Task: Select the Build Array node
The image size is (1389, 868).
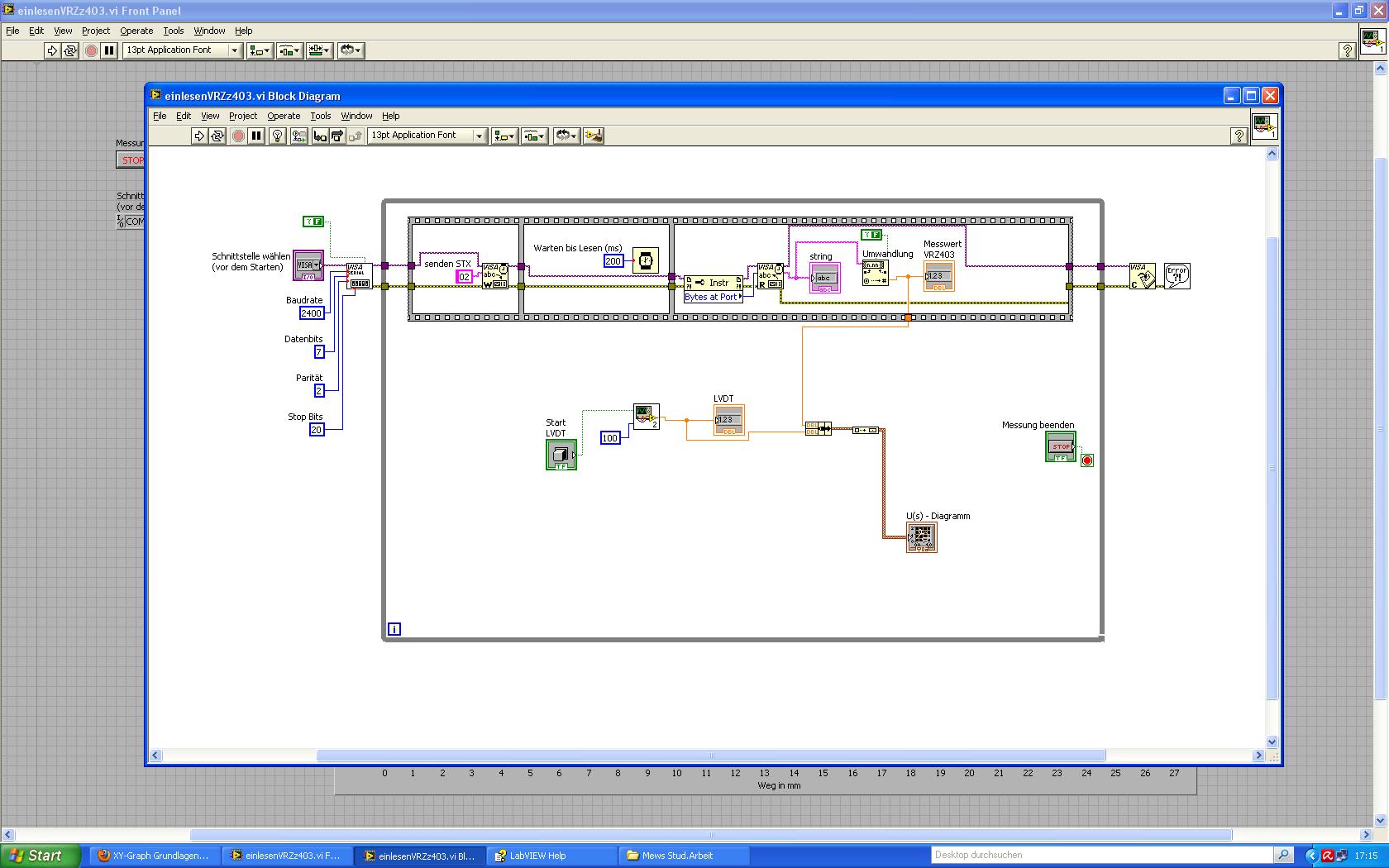Action: coord(866,430)
